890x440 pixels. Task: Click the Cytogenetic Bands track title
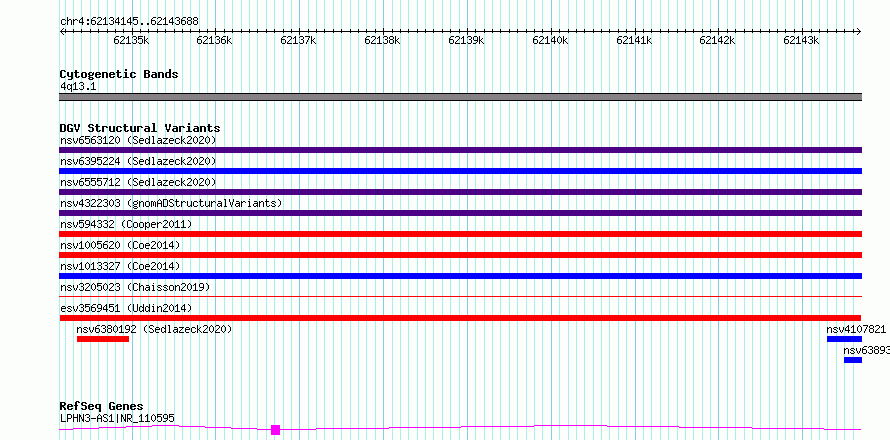coord(119,74)
